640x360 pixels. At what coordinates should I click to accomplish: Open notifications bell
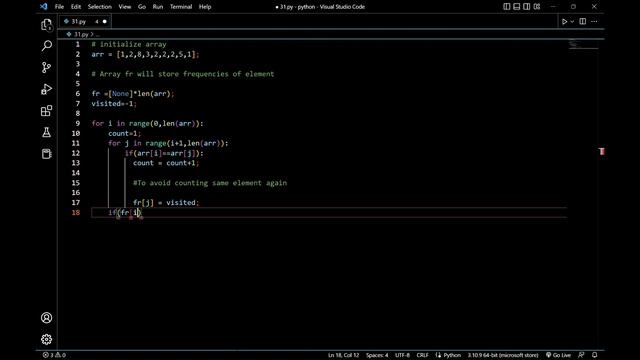[595, 355]
